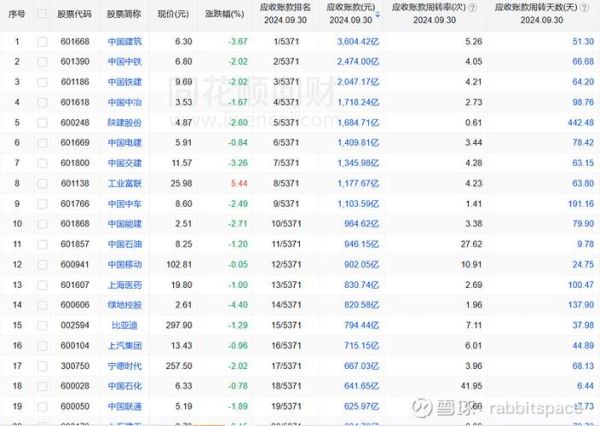
Task: Click turnover days value 442.48
Action: 580,122
